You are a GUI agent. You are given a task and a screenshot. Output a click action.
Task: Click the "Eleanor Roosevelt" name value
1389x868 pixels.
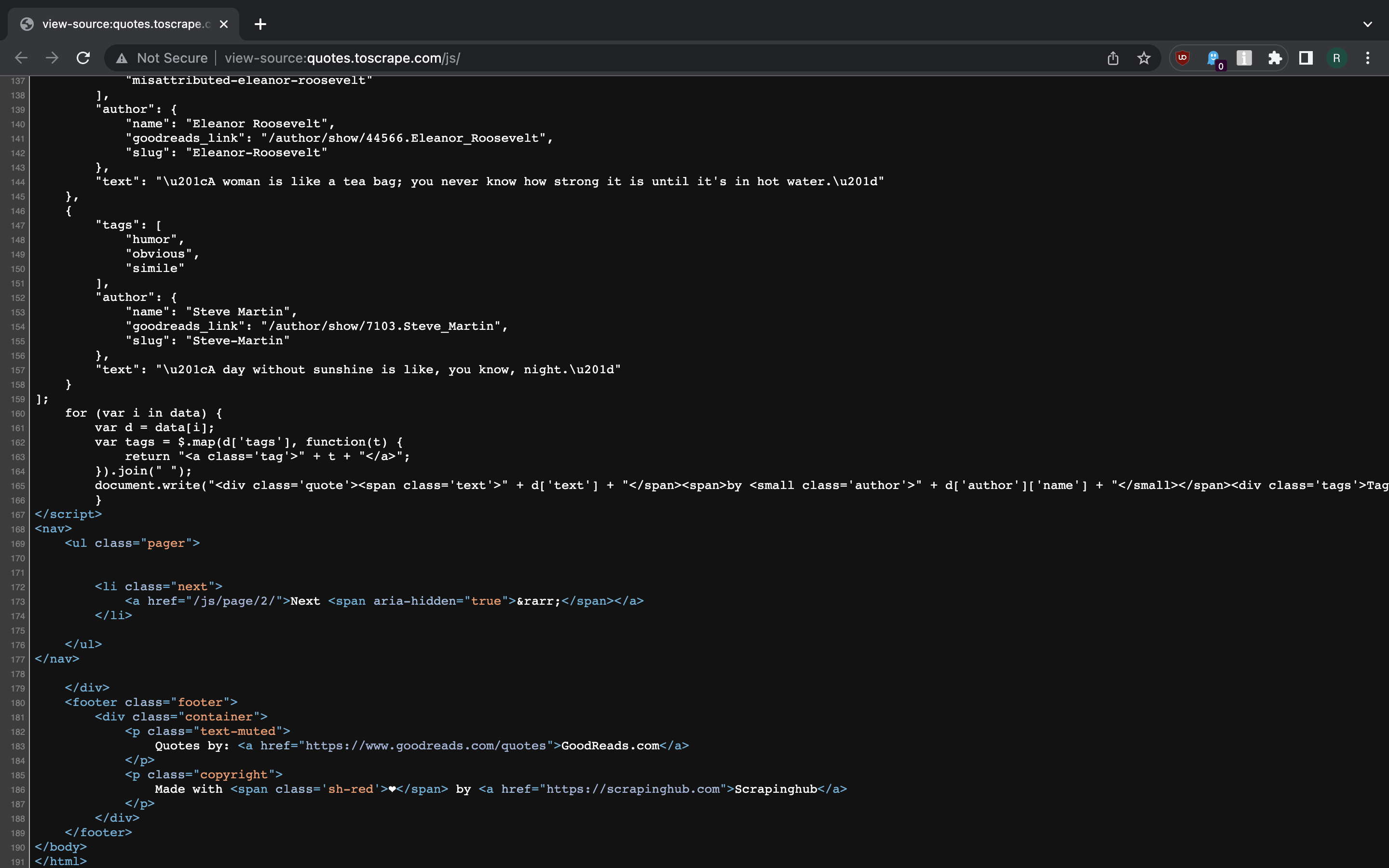click(257, 124)
